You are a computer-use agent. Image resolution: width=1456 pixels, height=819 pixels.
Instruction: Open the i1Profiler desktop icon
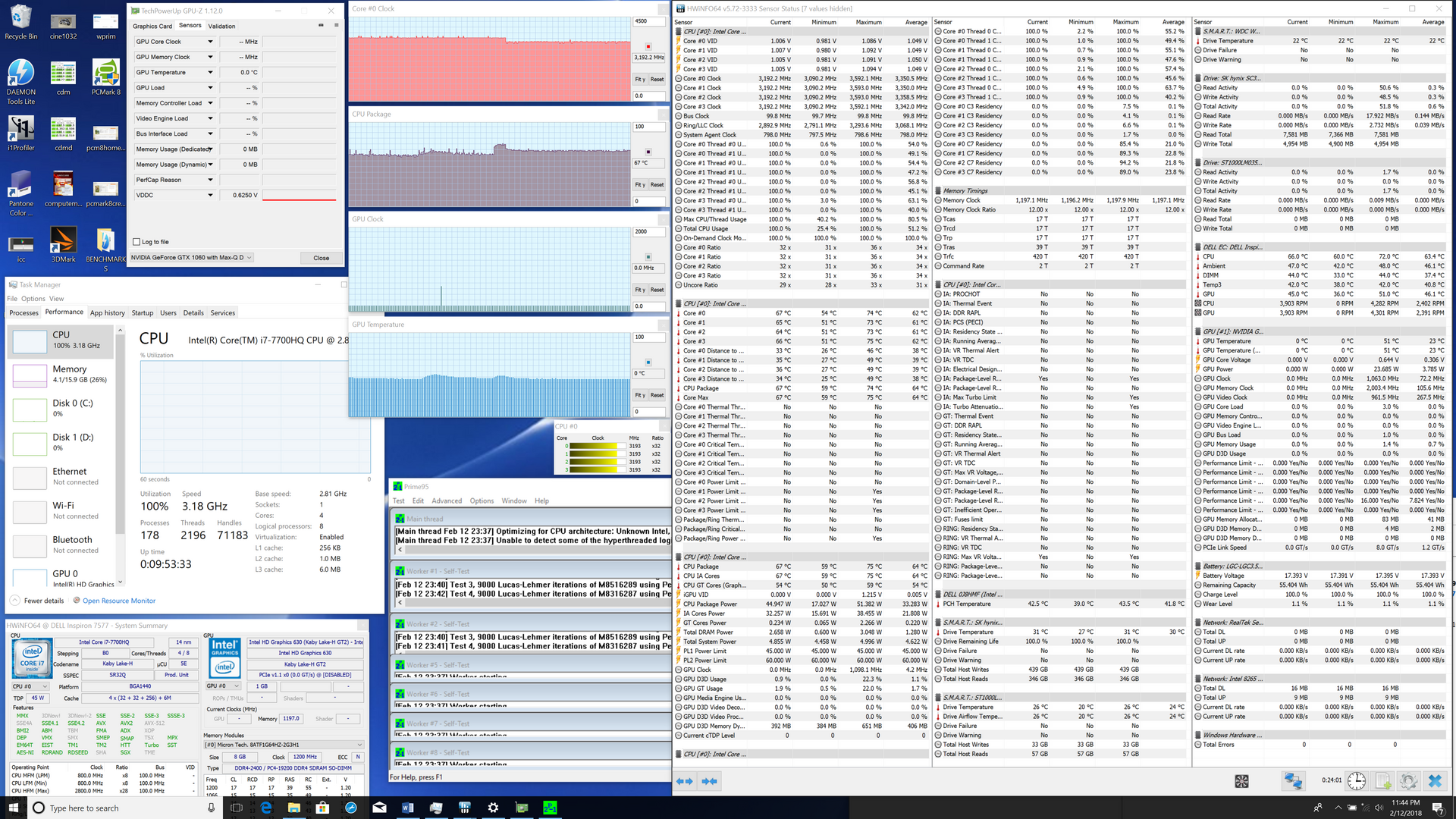21,133
